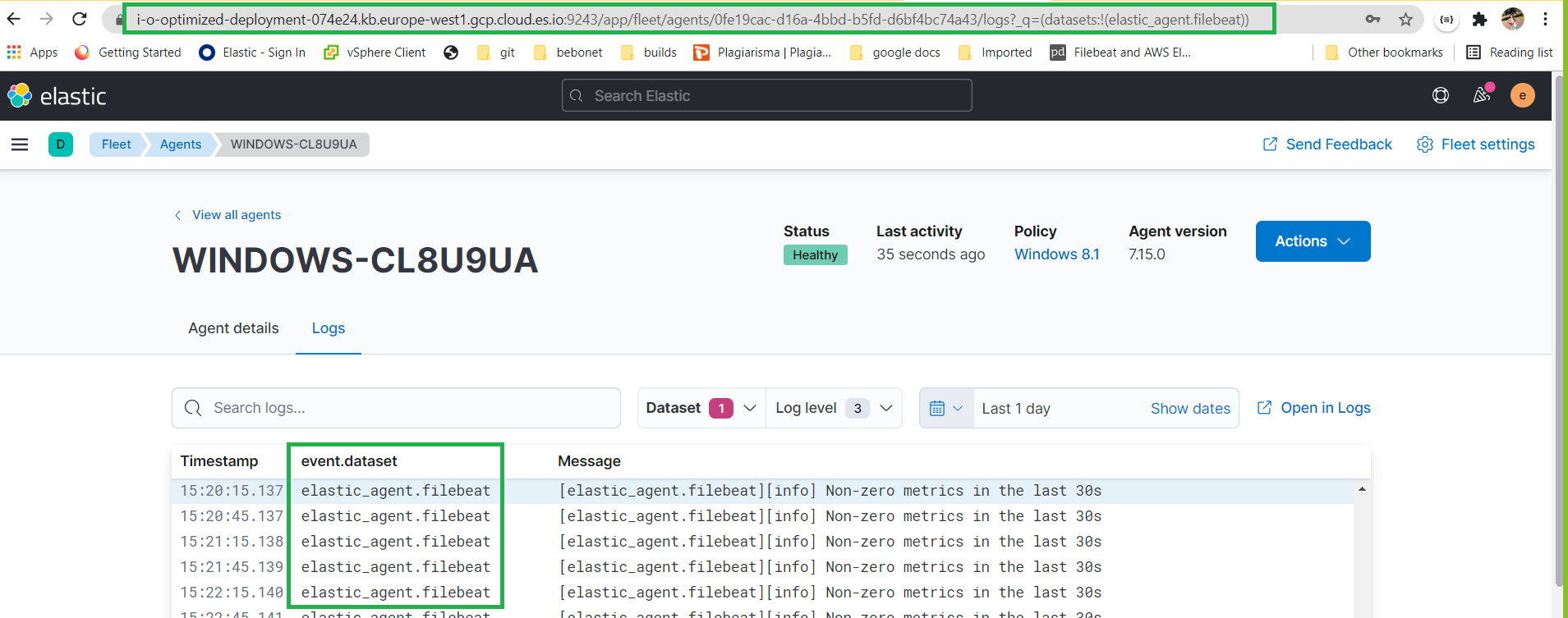The height and width of the screenshot is (618, 1568).
Task: Click Send Feedback link
Action: (x=1327, y=144)
